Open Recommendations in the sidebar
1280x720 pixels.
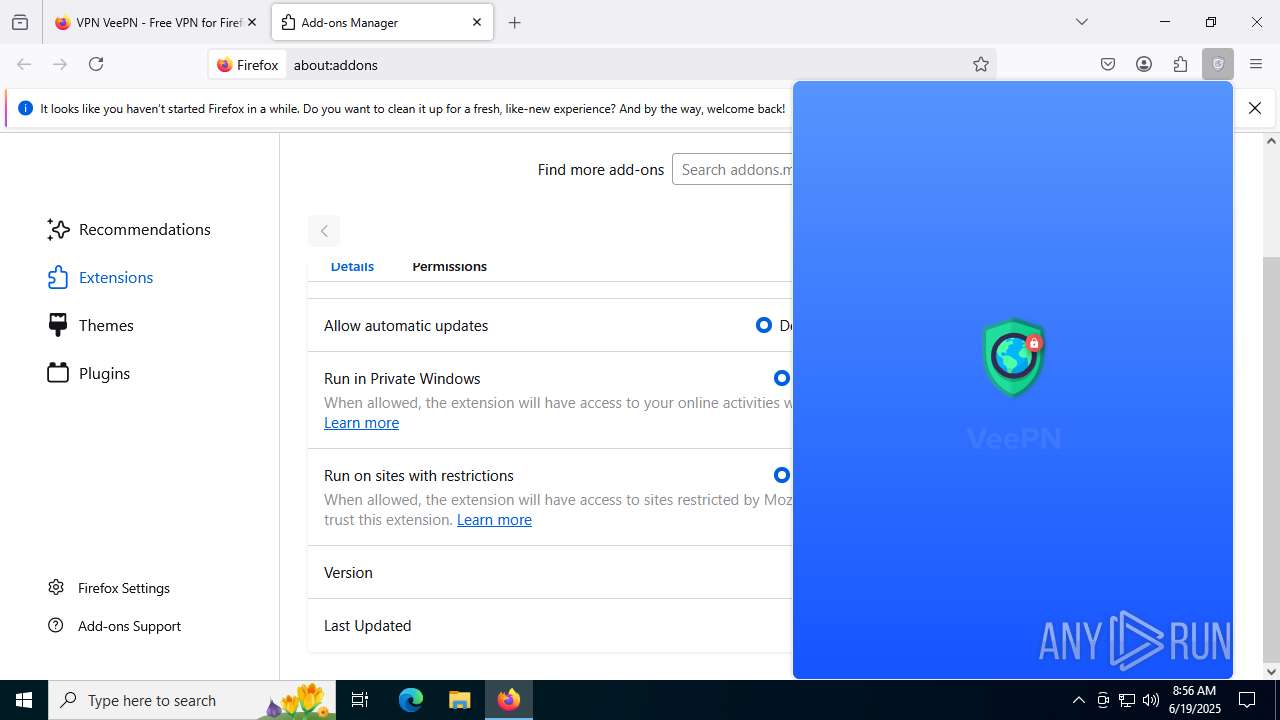coord(129,229)
